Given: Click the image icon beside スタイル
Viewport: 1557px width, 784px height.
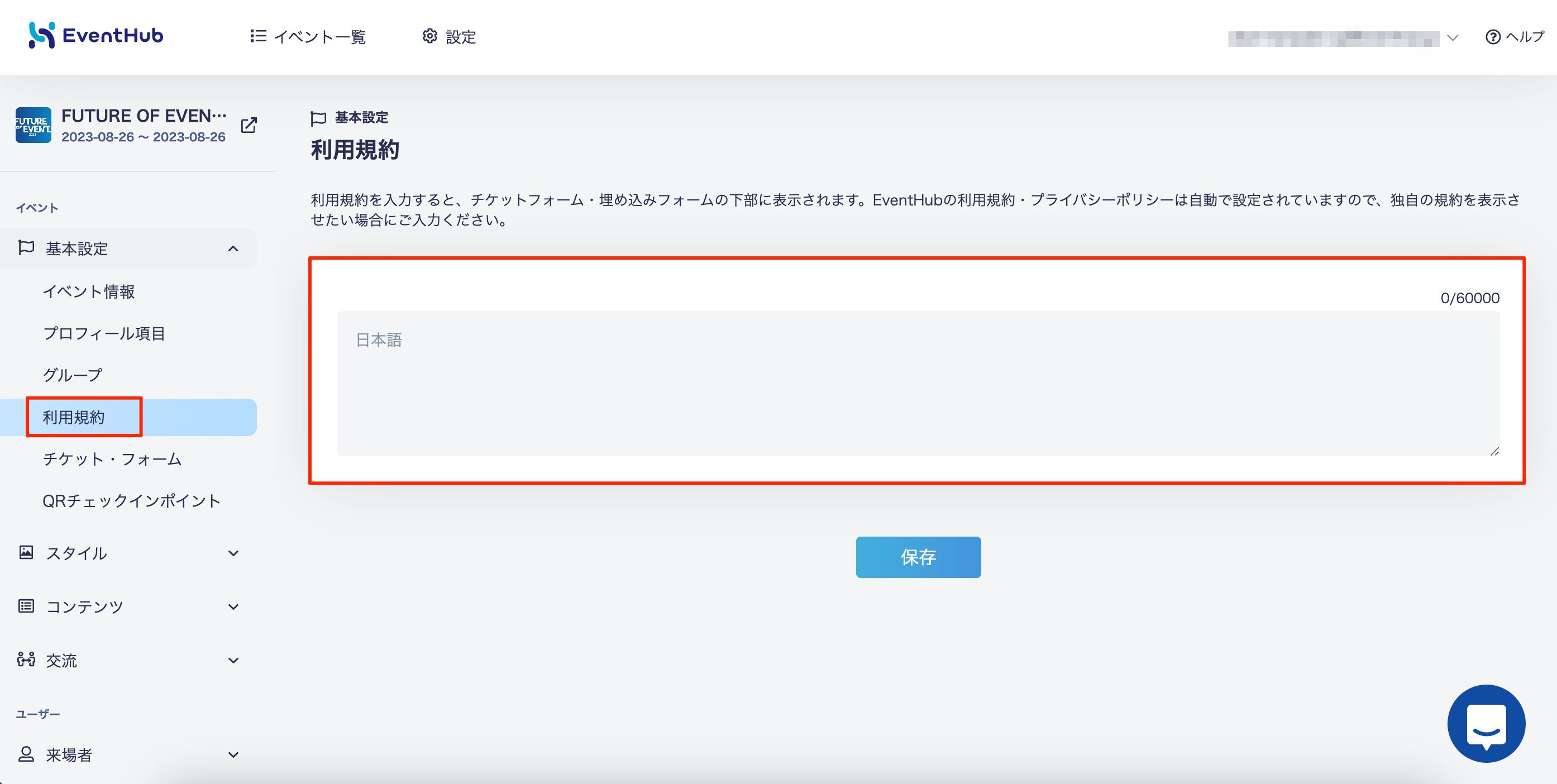Looking at the screenshot, I should click(26, 552).
